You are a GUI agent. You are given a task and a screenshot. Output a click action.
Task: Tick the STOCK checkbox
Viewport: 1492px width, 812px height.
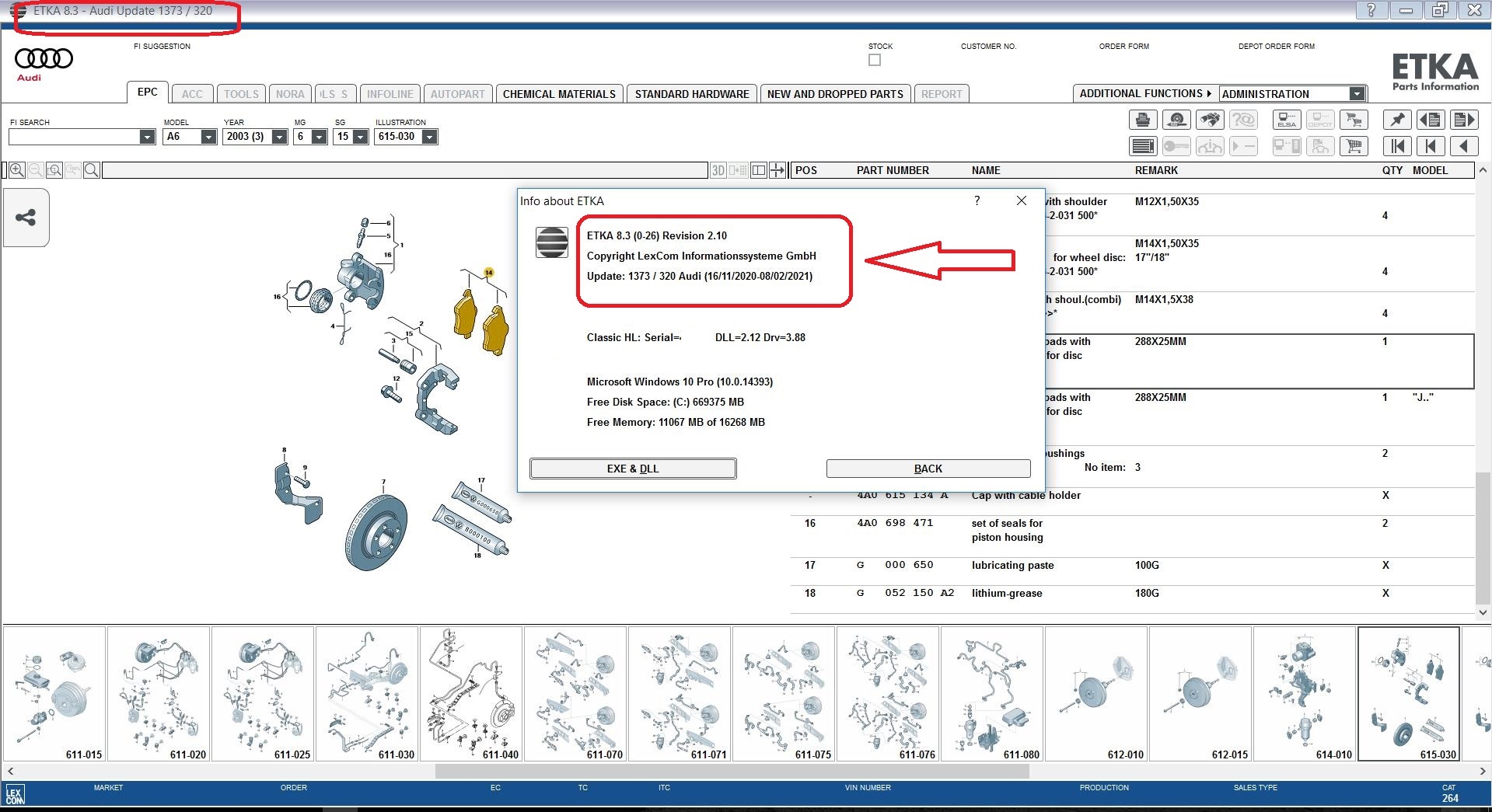pyautogui.click(x=875, y=60)
